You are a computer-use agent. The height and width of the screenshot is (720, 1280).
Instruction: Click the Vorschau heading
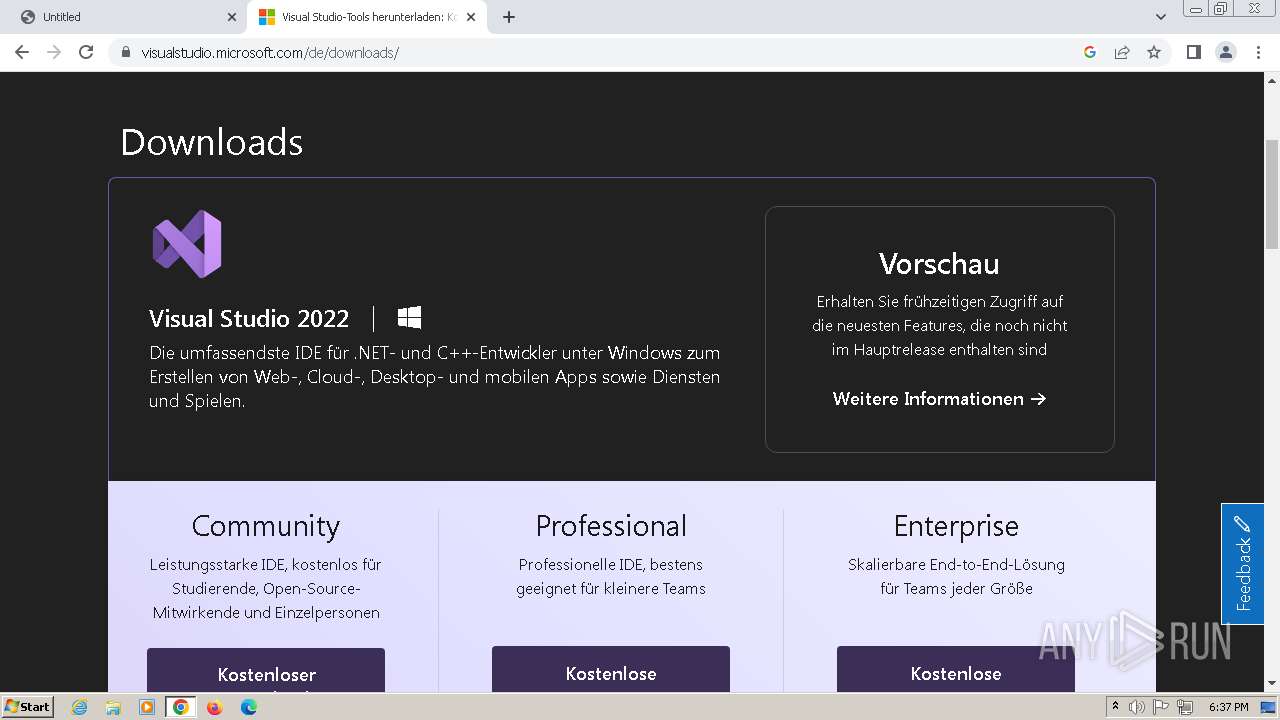pyautogui.click(x=939, y=264)
